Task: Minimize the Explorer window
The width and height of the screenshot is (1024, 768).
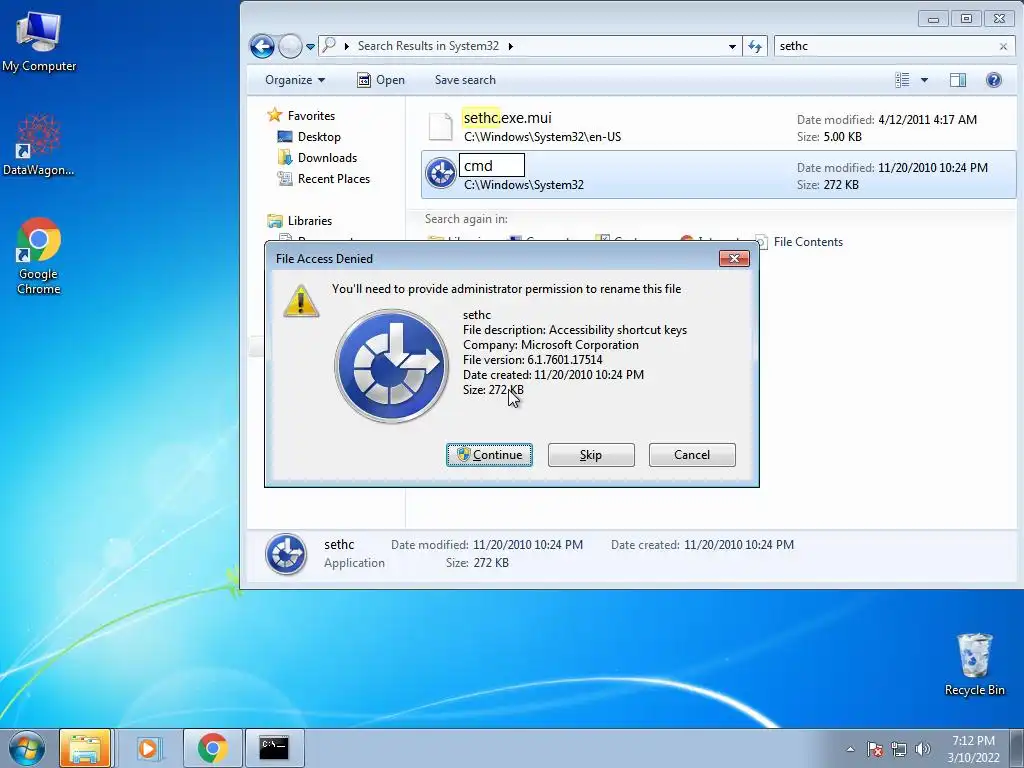Action: (x=933, y=19)
